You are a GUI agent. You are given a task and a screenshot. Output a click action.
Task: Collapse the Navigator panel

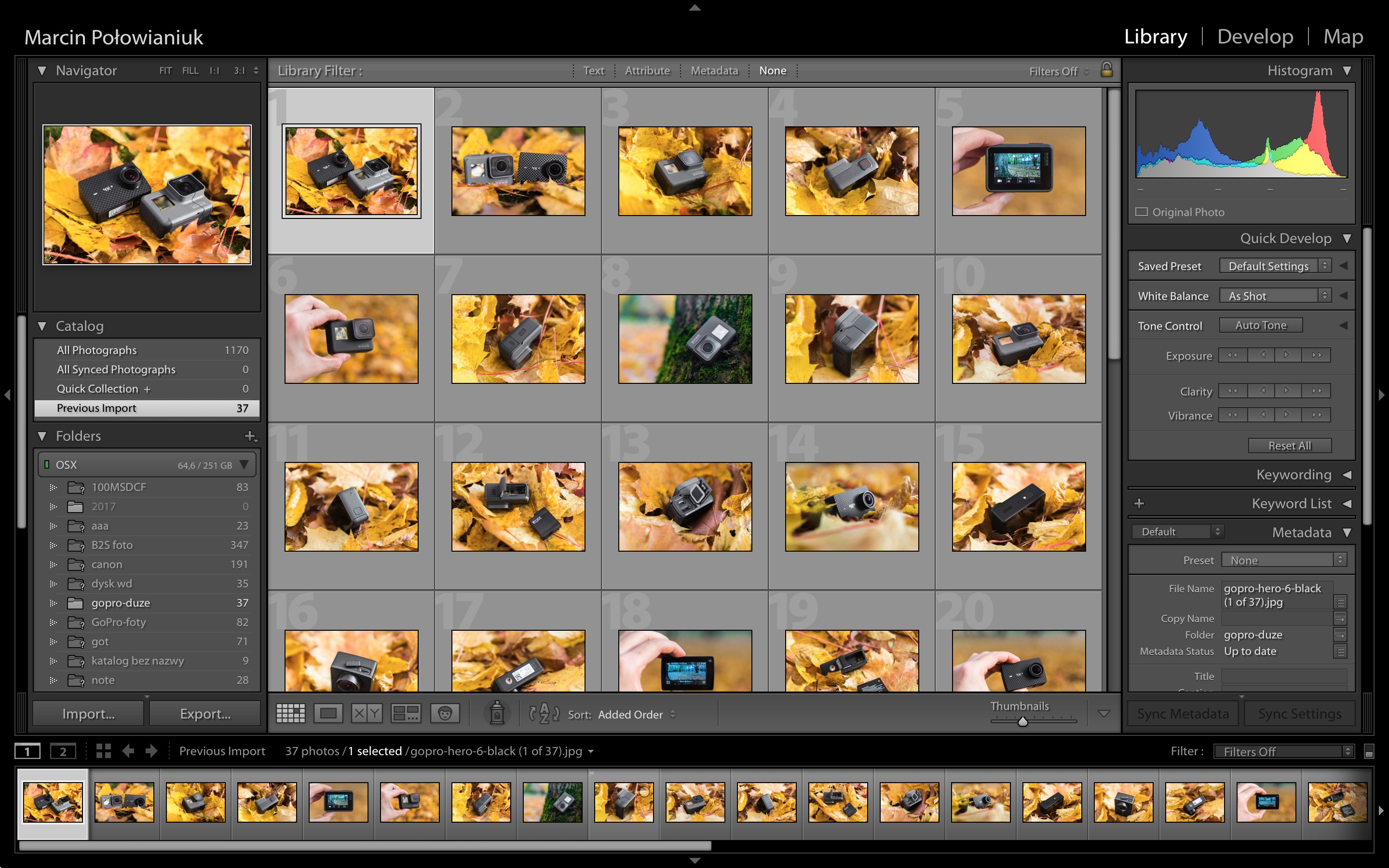pos(42,70)
